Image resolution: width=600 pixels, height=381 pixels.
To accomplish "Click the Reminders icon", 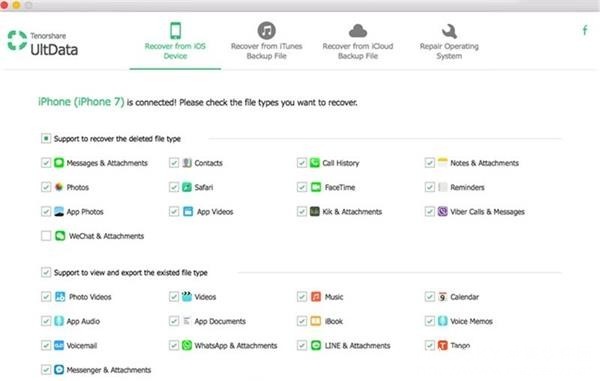I will [442, 187].
